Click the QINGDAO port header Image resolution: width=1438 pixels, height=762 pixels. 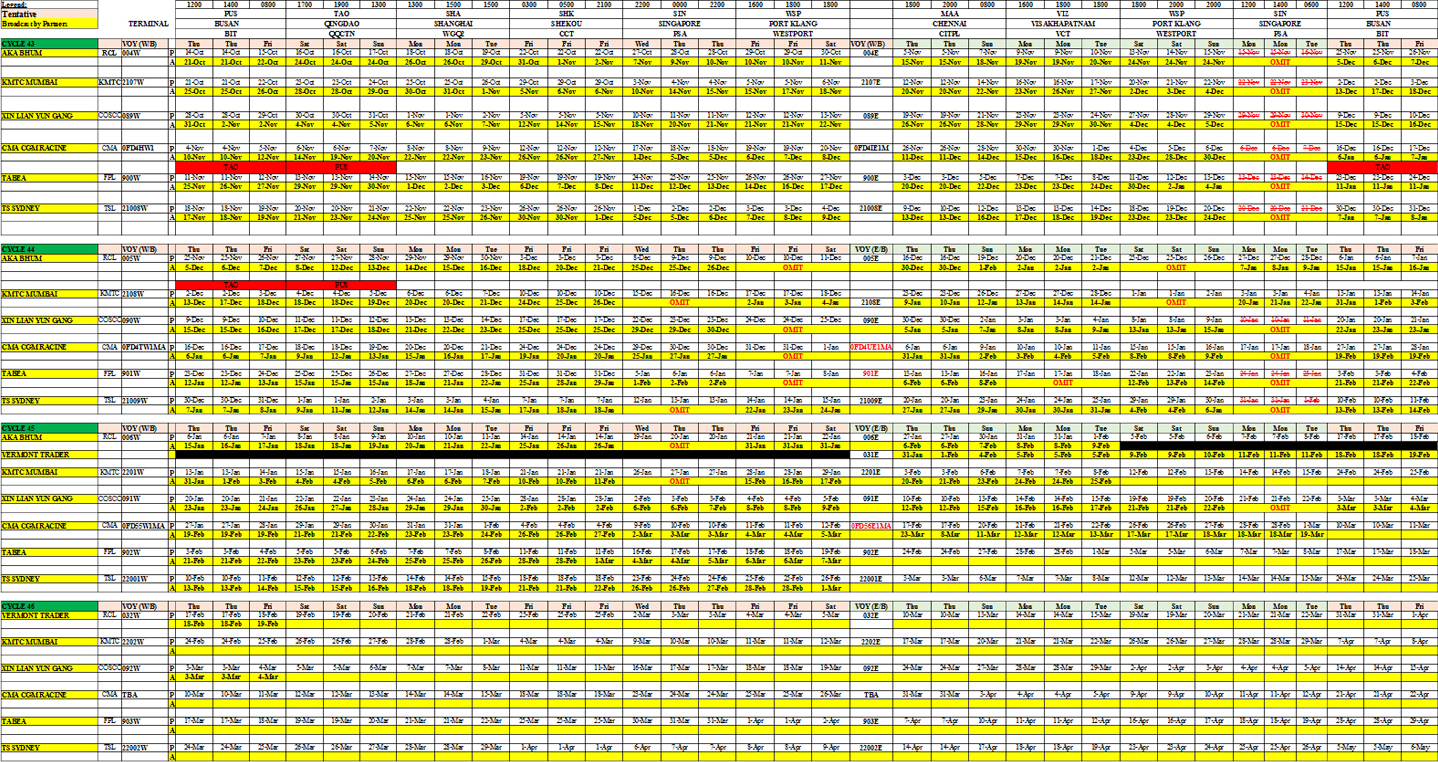[341, 23]
